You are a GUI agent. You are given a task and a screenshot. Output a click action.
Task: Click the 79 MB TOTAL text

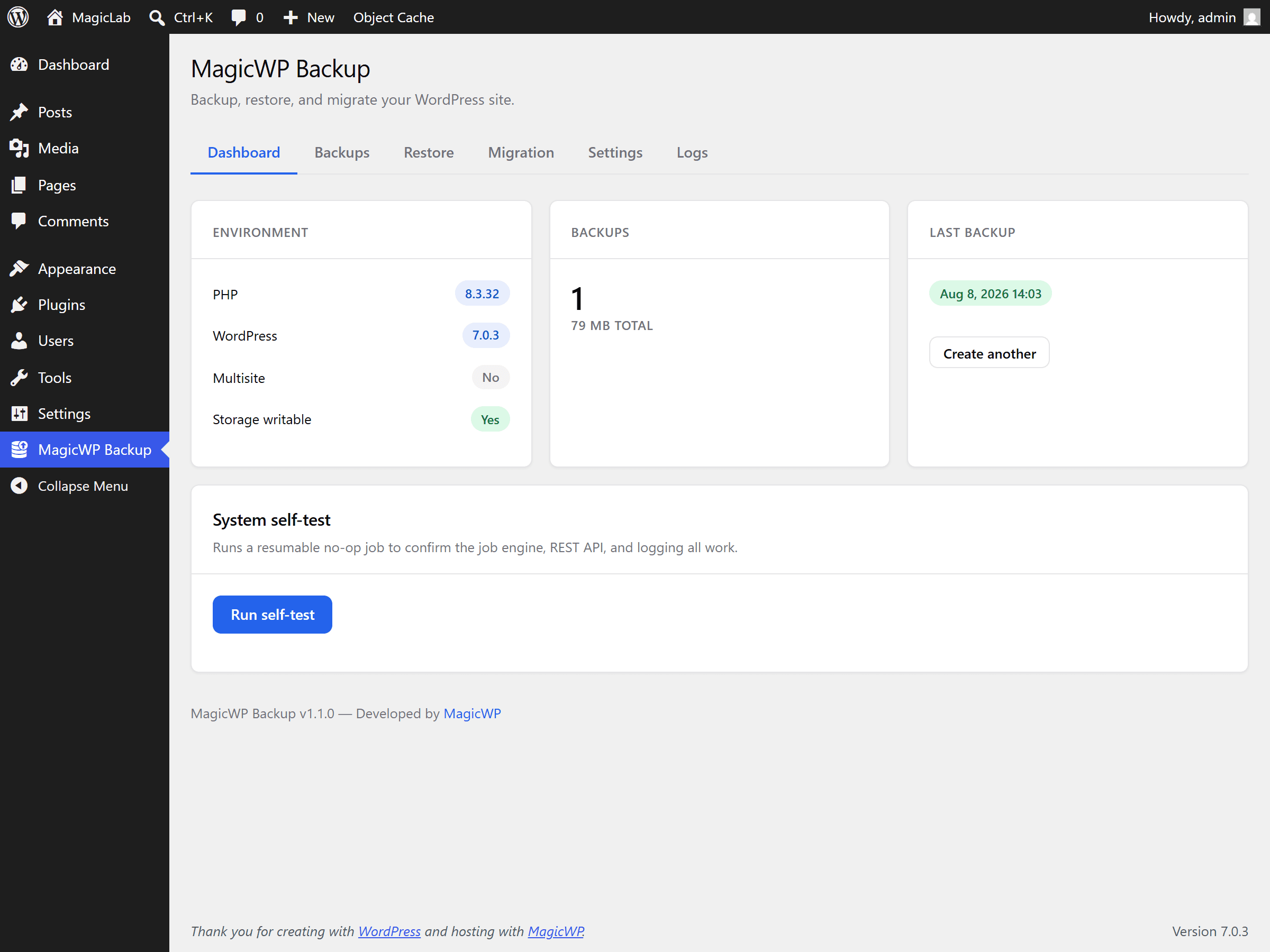tap(612, 325)
